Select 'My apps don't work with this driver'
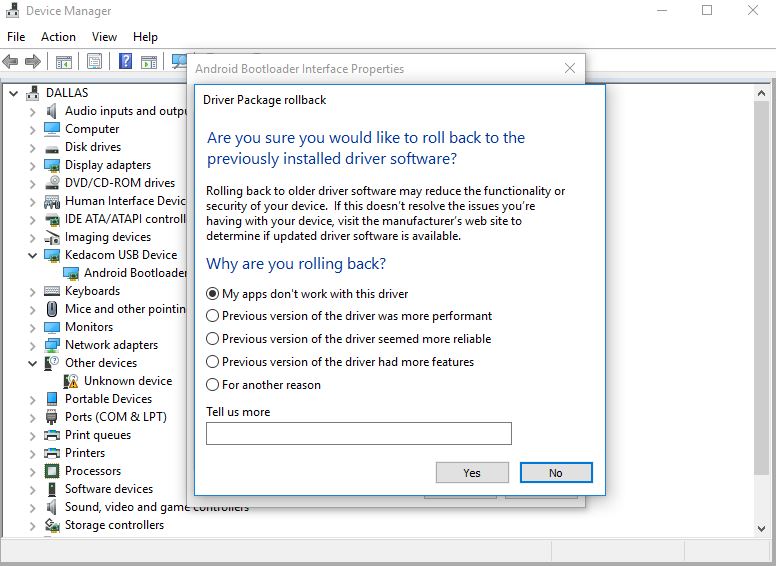 click(x=212, y=294)
